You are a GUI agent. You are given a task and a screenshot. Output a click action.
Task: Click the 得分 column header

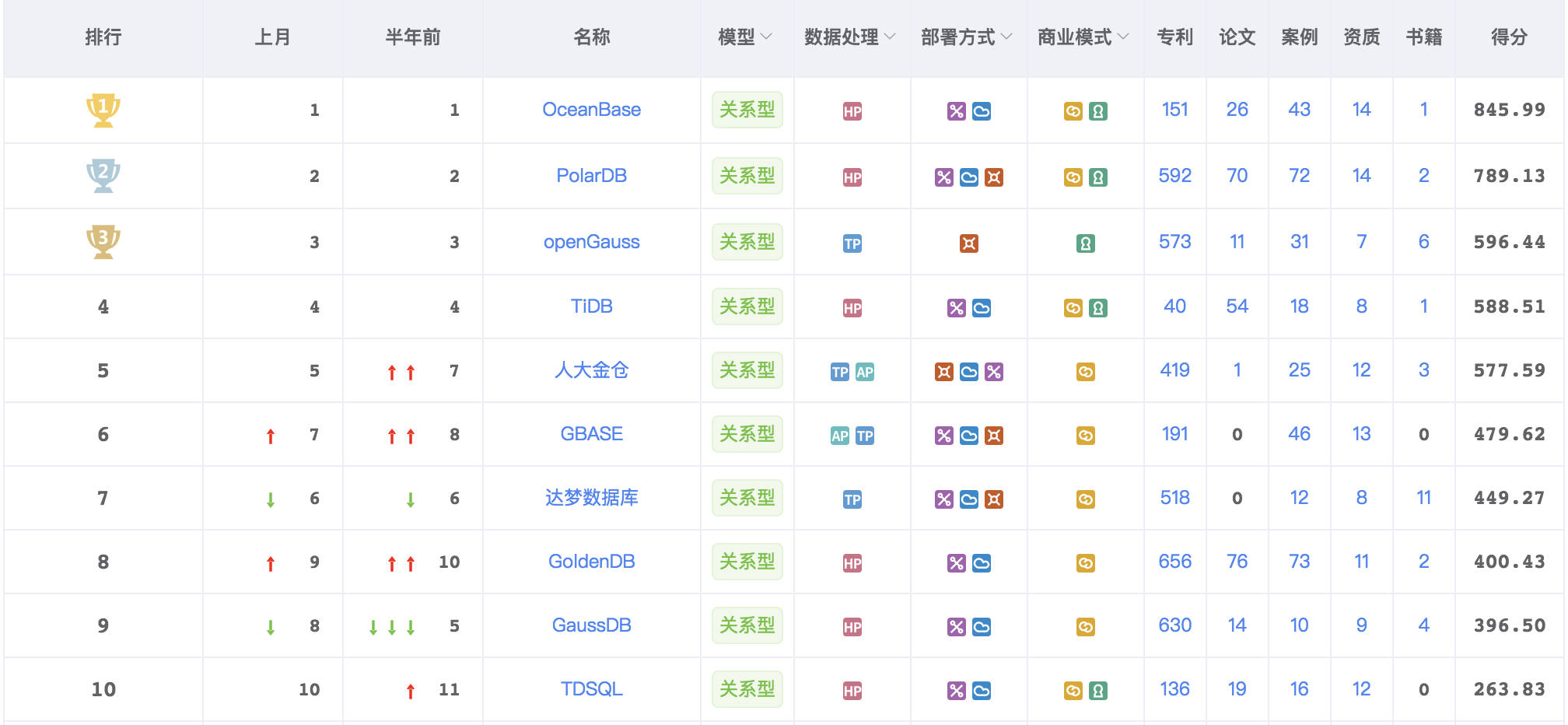[x=1510, y=37]
